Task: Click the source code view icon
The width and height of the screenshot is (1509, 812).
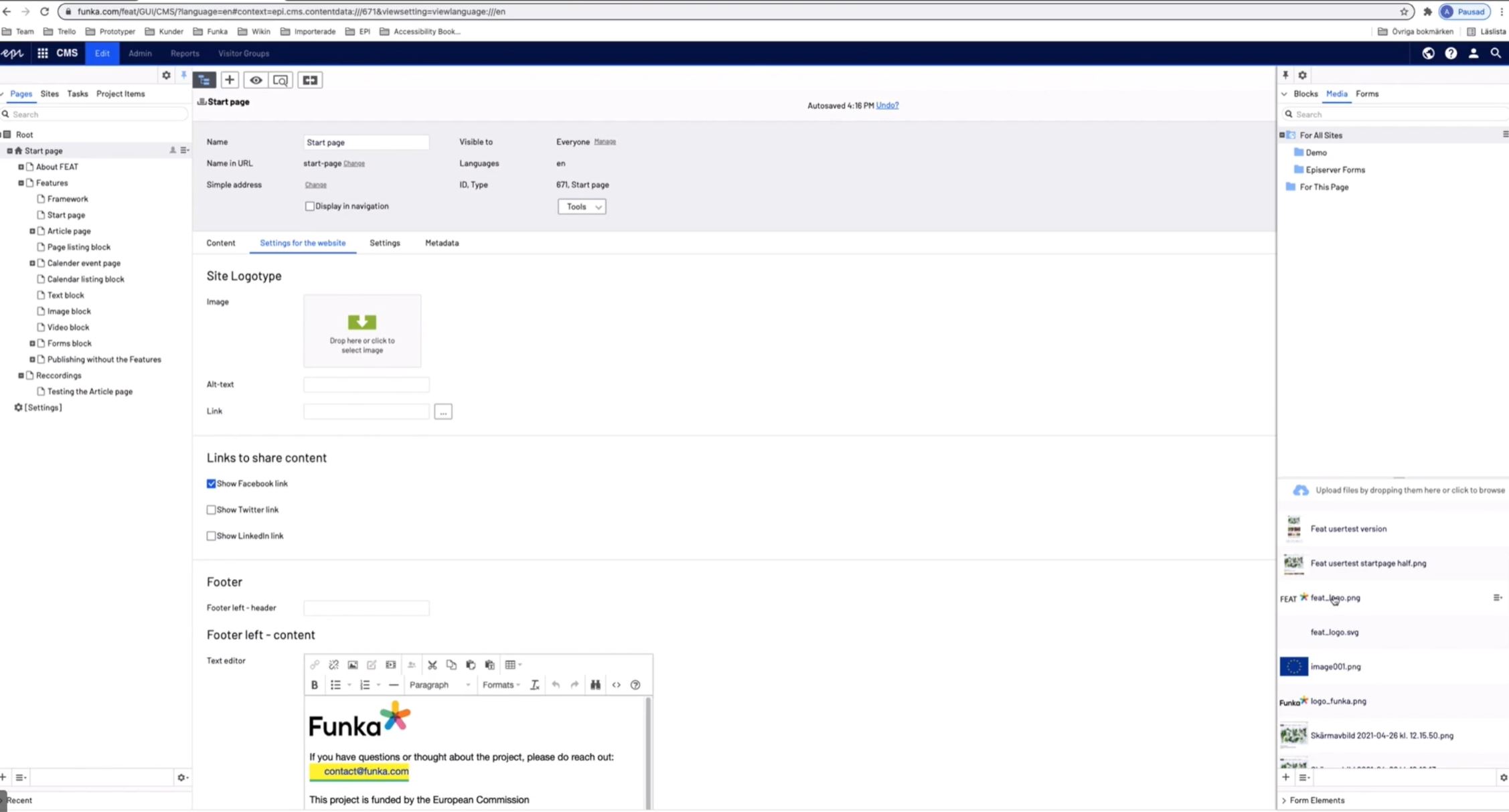Action: pyautogui.click(x=617, y=685)
